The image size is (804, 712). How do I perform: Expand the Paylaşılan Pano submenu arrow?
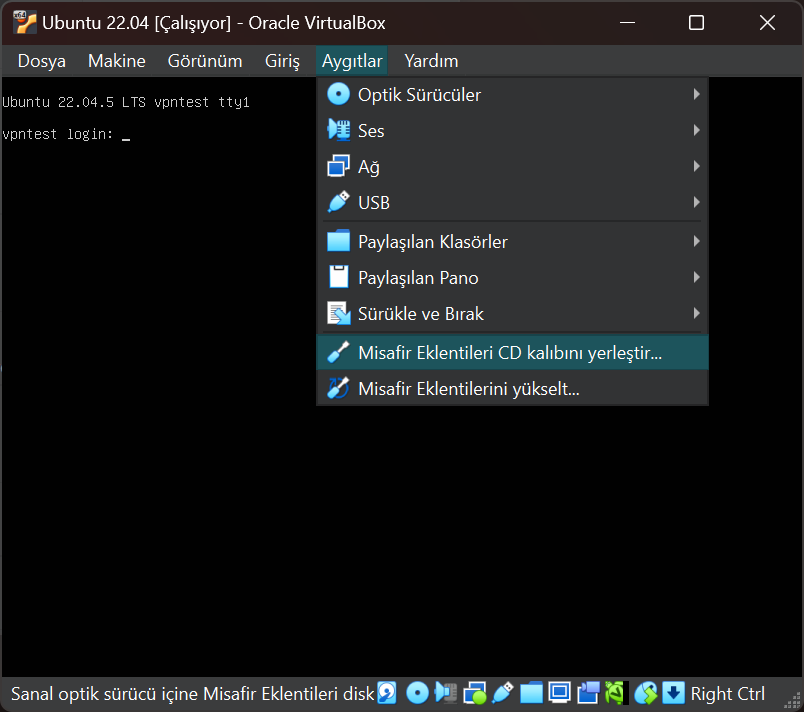(696, 277)
